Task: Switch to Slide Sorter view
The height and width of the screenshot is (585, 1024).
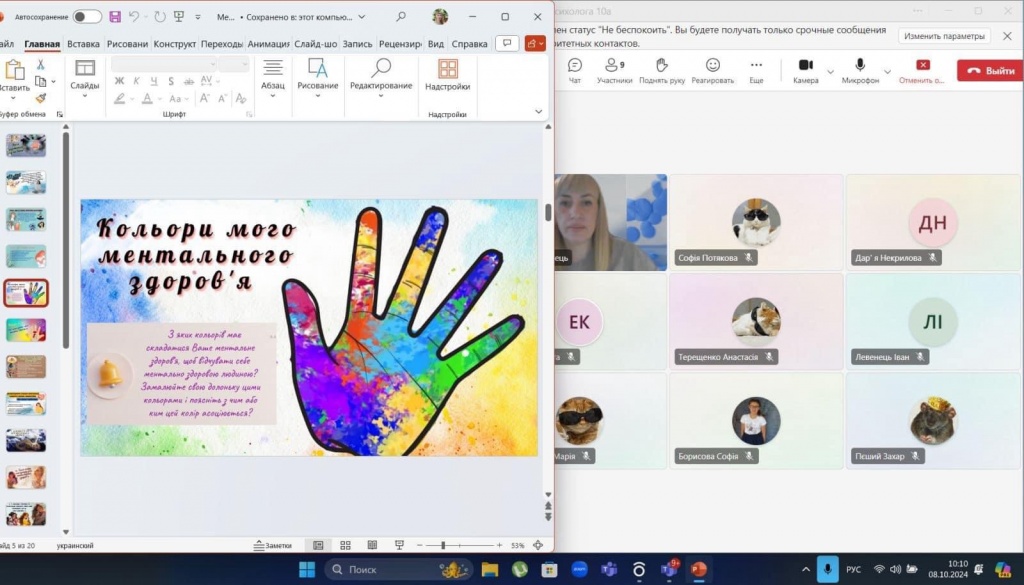Action: coord(345,545)
